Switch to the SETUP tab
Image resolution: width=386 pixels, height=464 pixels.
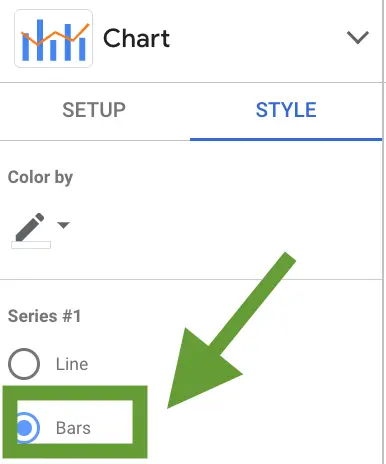94,110
